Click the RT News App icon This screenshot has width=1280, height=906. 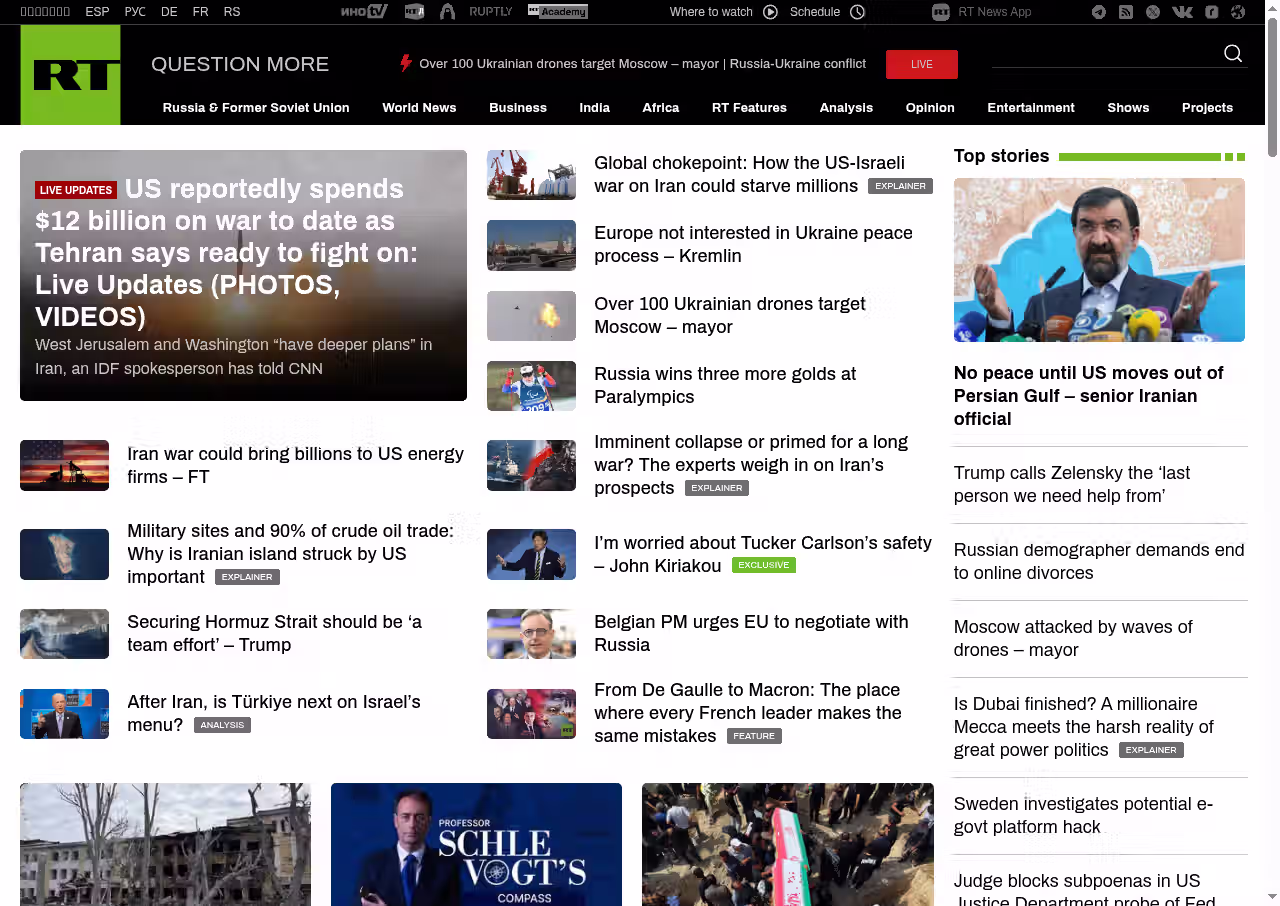(x=940, y=12)
